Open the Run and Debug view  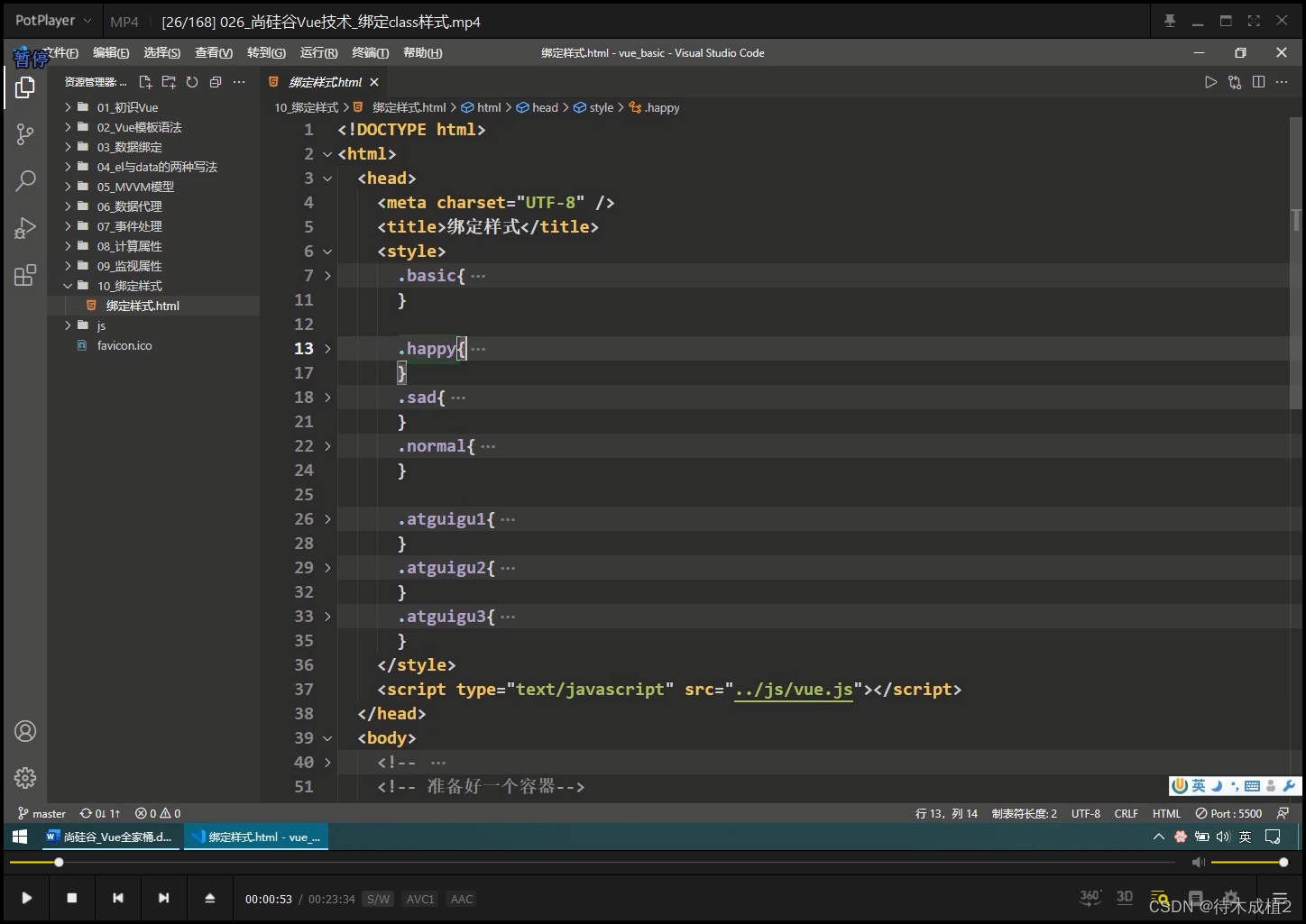pyautogui.click(x=25, y=228)
